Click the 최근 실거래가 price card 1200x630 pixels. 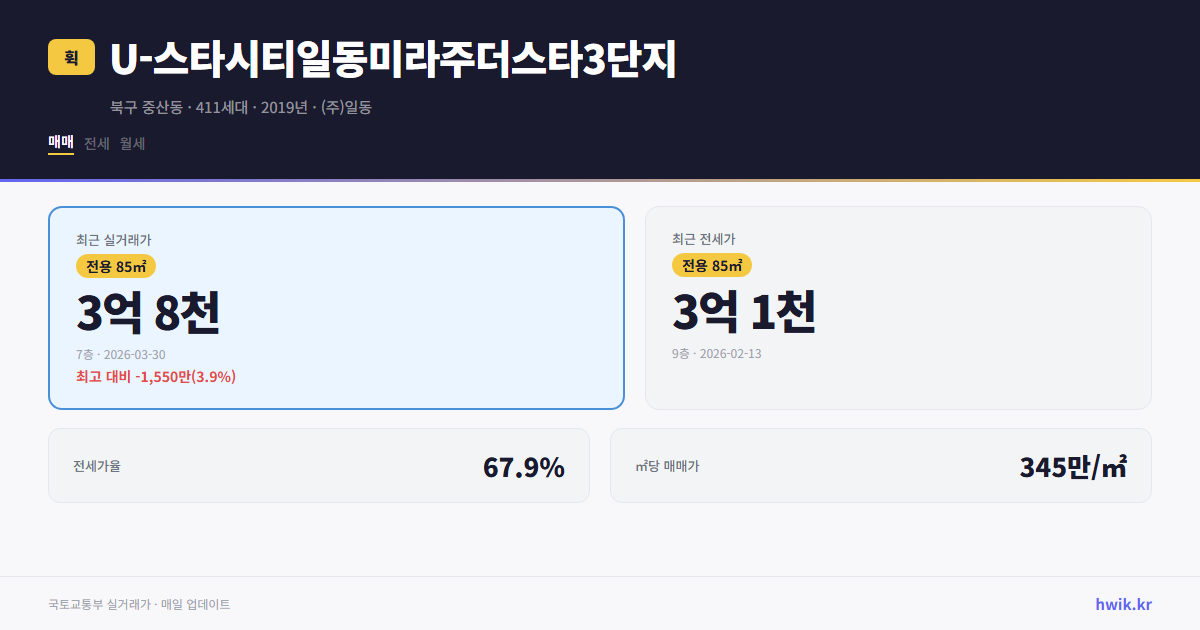335,307
